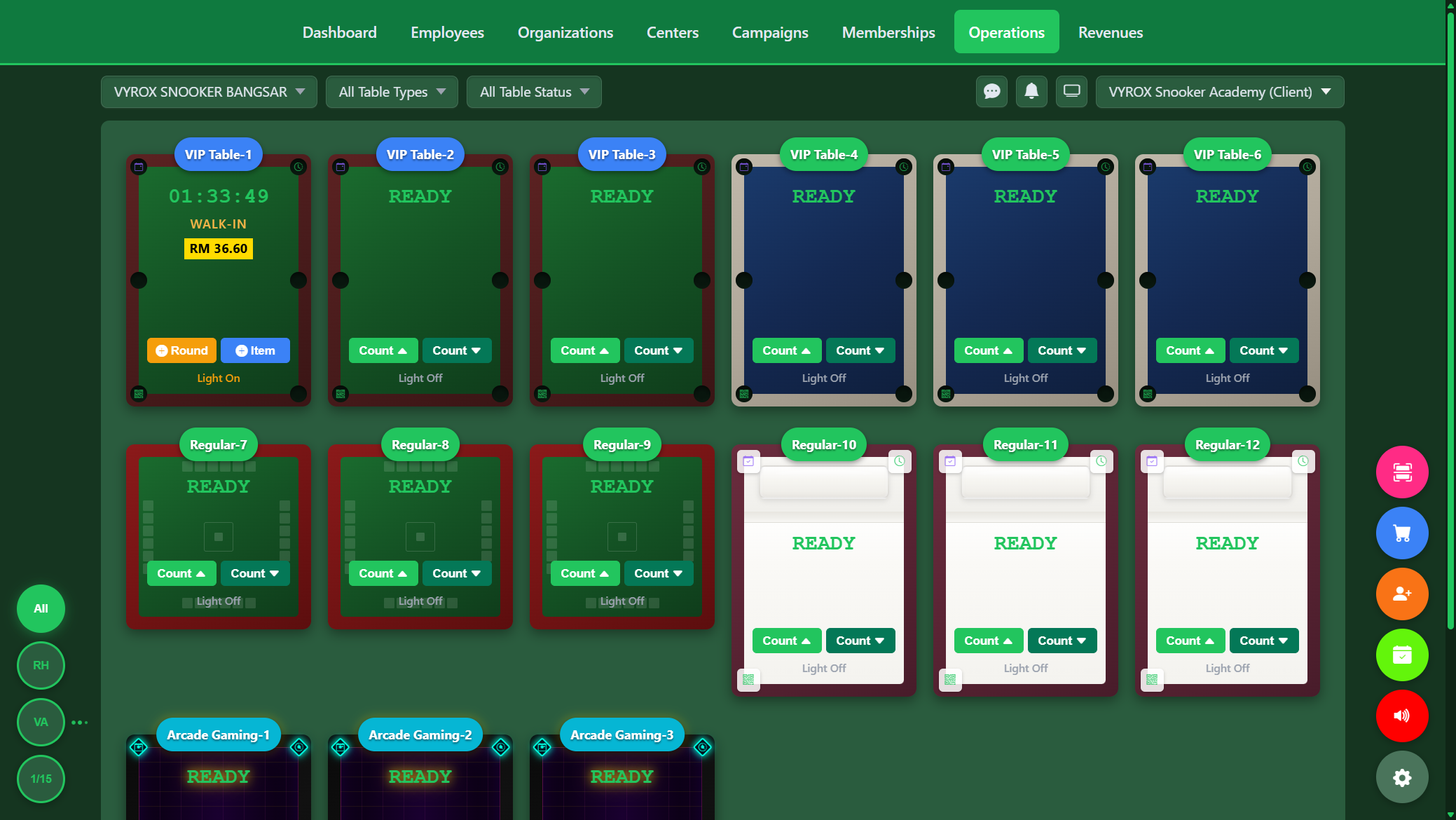Click calendar icon on Regular-12 card

(x=1152, y=461)
